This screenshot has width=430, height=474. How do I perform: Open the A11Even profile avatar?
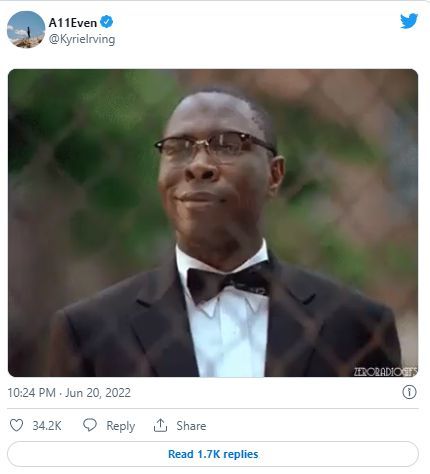tap(26, 29)
